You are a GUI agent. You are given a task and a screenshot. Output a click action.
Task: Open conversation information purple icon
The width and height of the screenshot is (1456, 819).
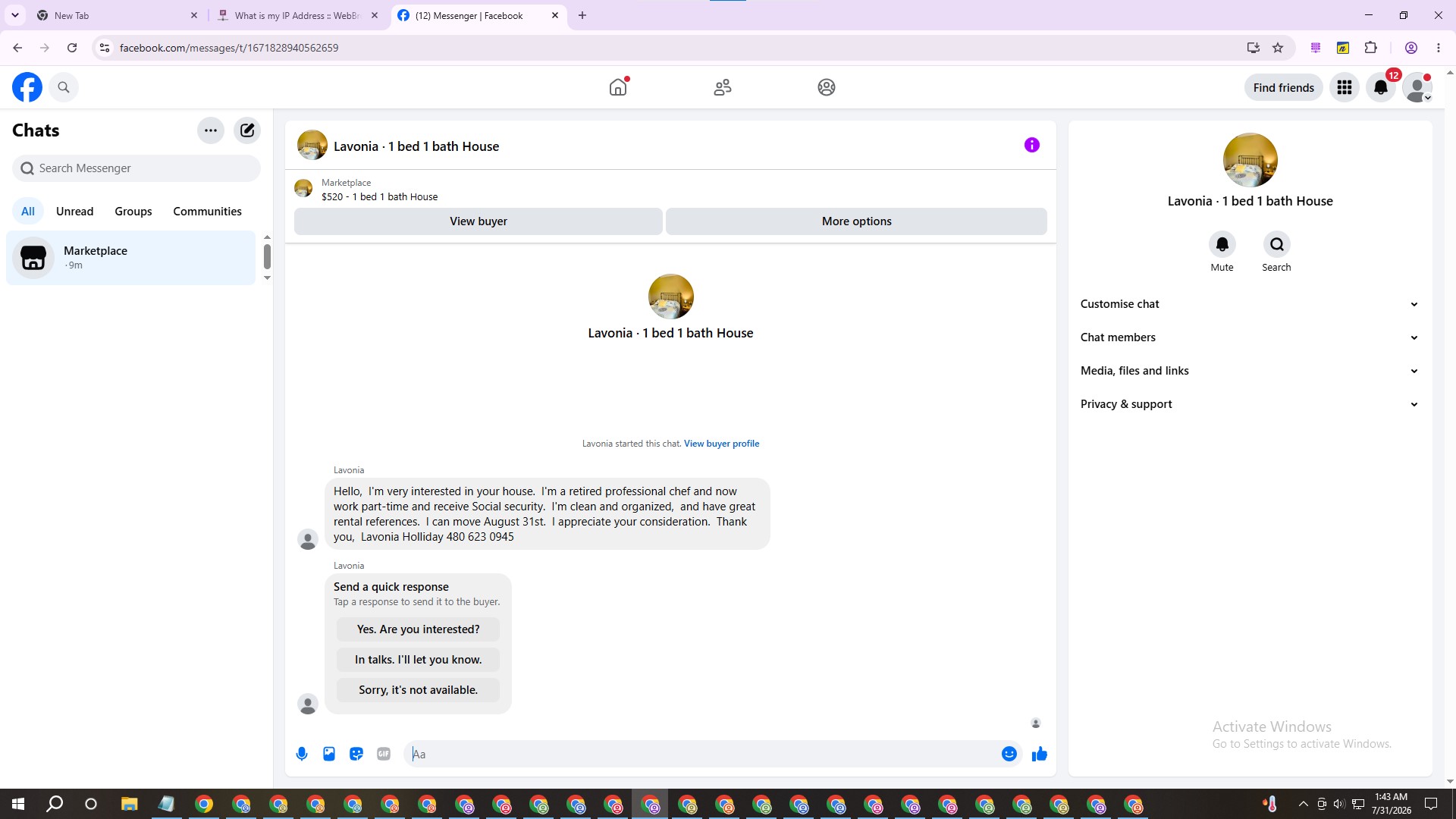click(x=1032, y=145)
